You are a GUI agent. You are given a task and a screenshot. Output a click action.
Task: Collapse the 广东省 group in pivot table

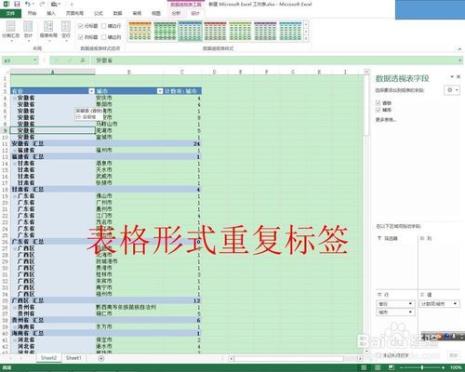tap(14, 196)
